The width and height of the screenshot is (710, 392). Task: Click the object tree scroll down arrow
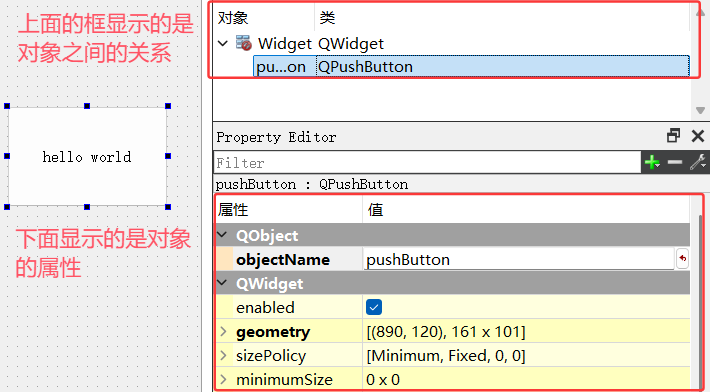pos(700,110)
